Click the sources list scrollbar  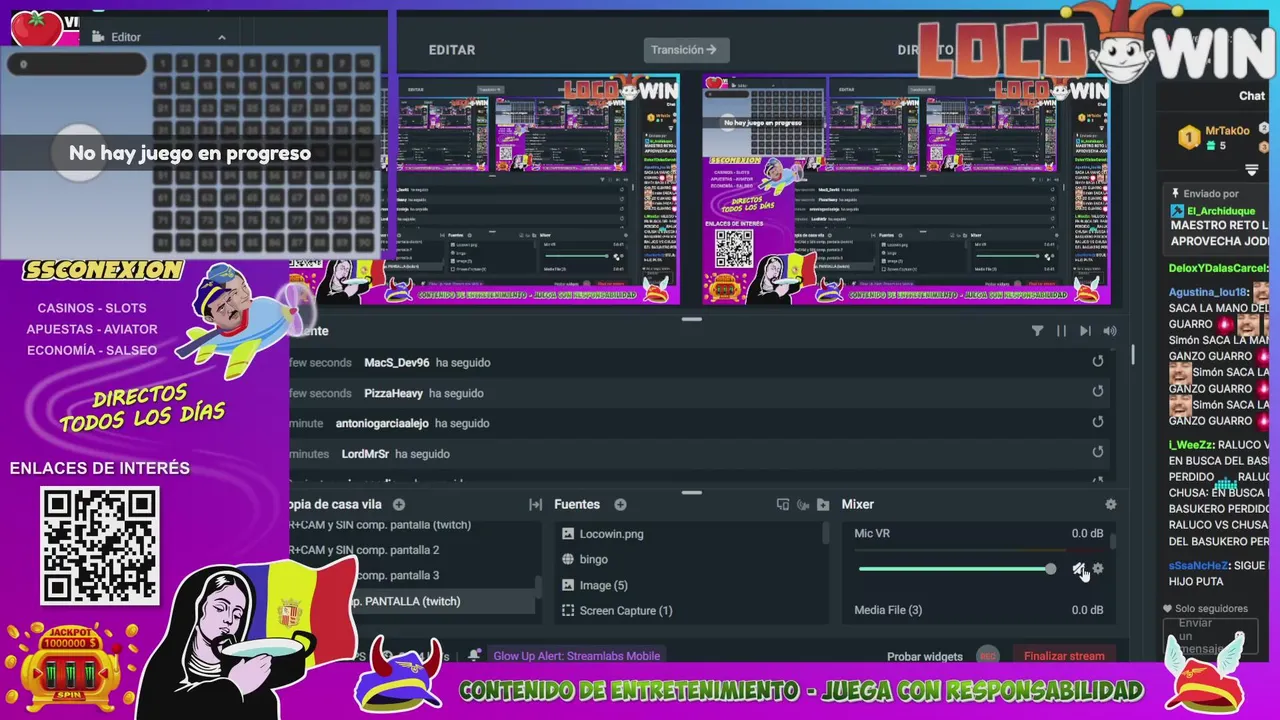click(x=826, y=533)
